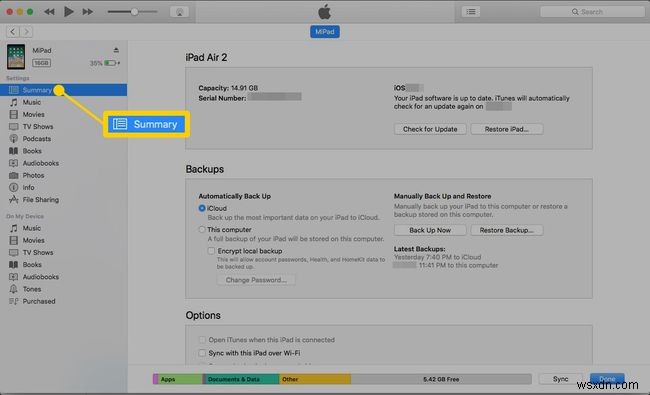Click the rewind playback button
The width and height of the screenshot is (650, 395).
coord(49,12)
